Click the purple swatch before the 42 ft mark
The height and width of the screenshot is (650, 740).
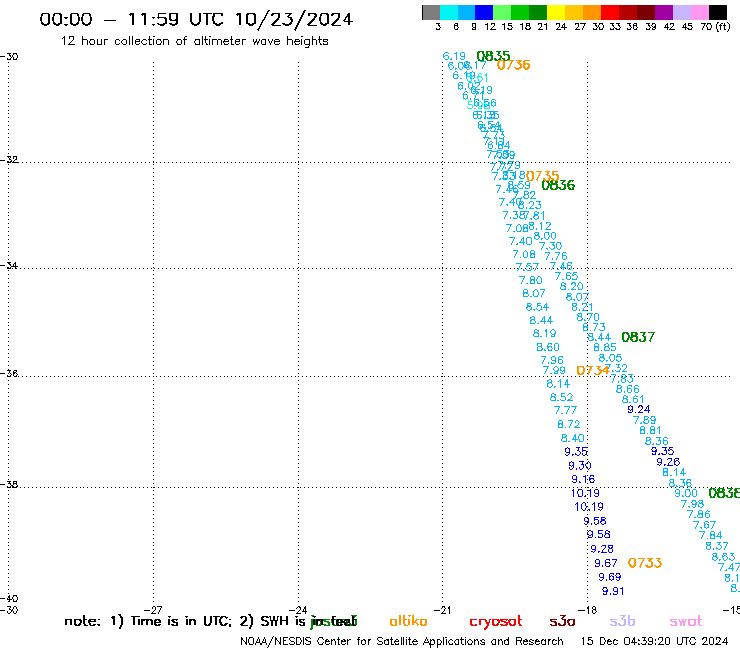tap(664, 12)
